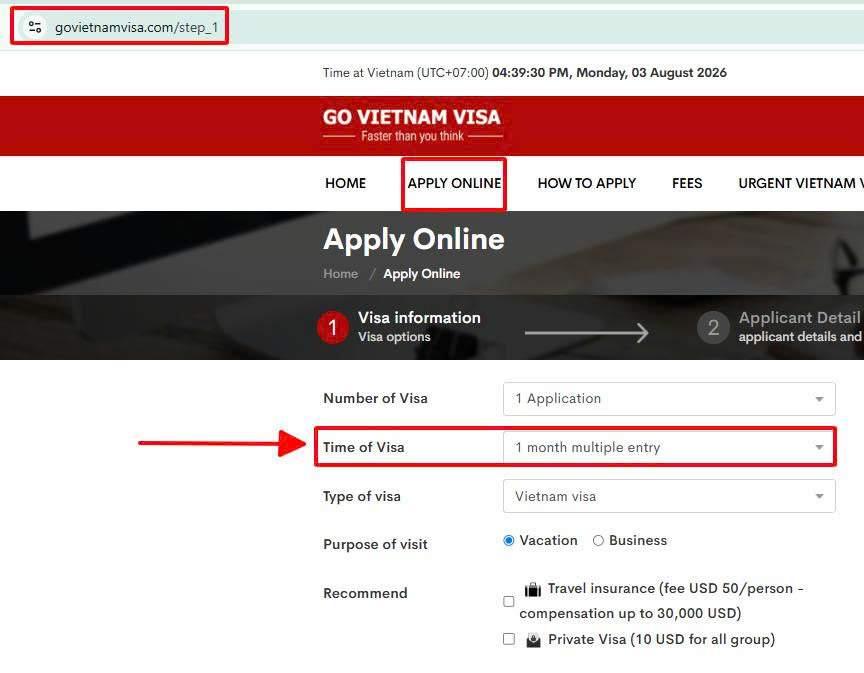Open the Type of visa dropdown
864x673 pixels.
click(669, 496)
